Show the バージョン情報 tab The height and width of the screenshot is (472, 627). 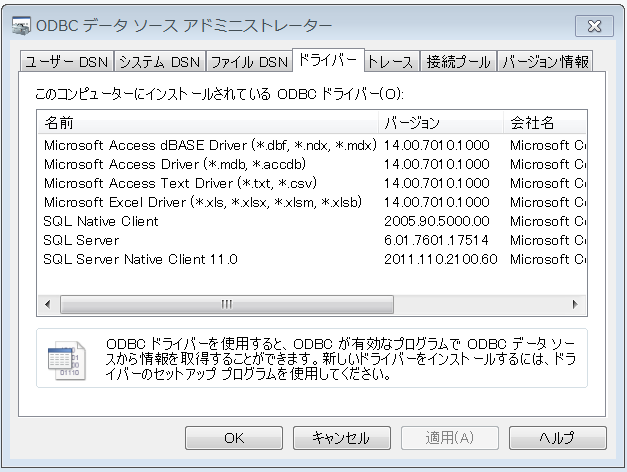[x=545, y=62]
